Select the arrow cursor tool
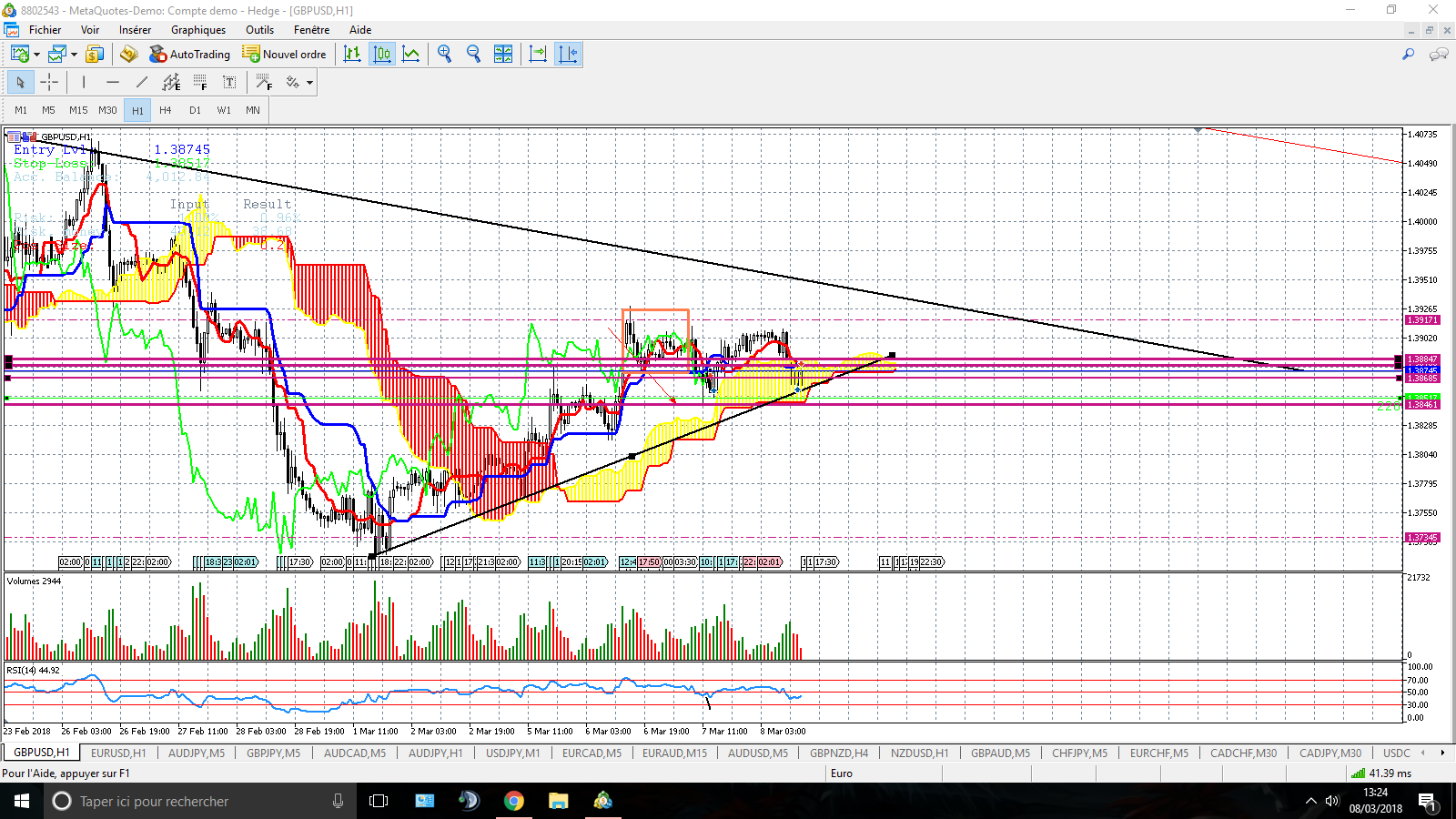 [x=20, y=83]
